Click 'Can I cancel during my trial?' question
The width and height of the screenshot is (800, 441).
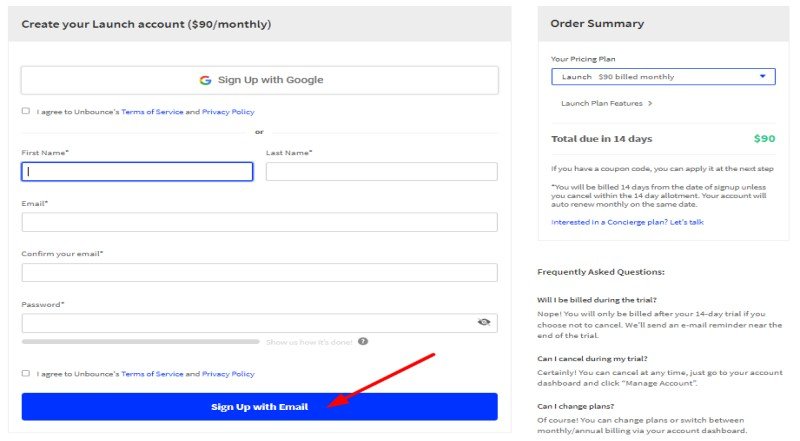point(592,359)
